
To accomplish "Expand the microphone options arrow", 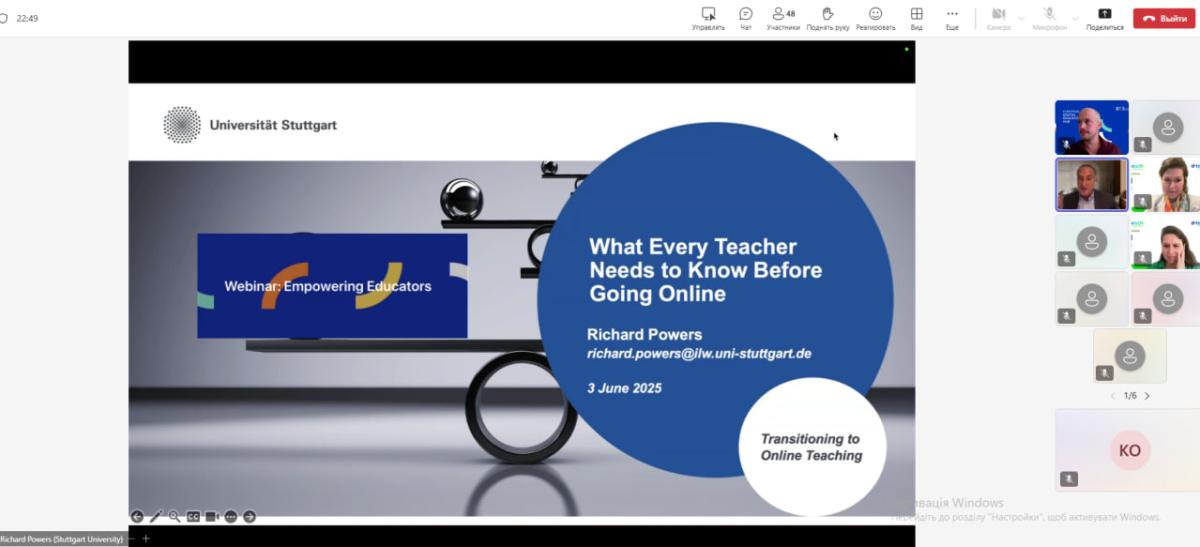I will pos(1075,18).
